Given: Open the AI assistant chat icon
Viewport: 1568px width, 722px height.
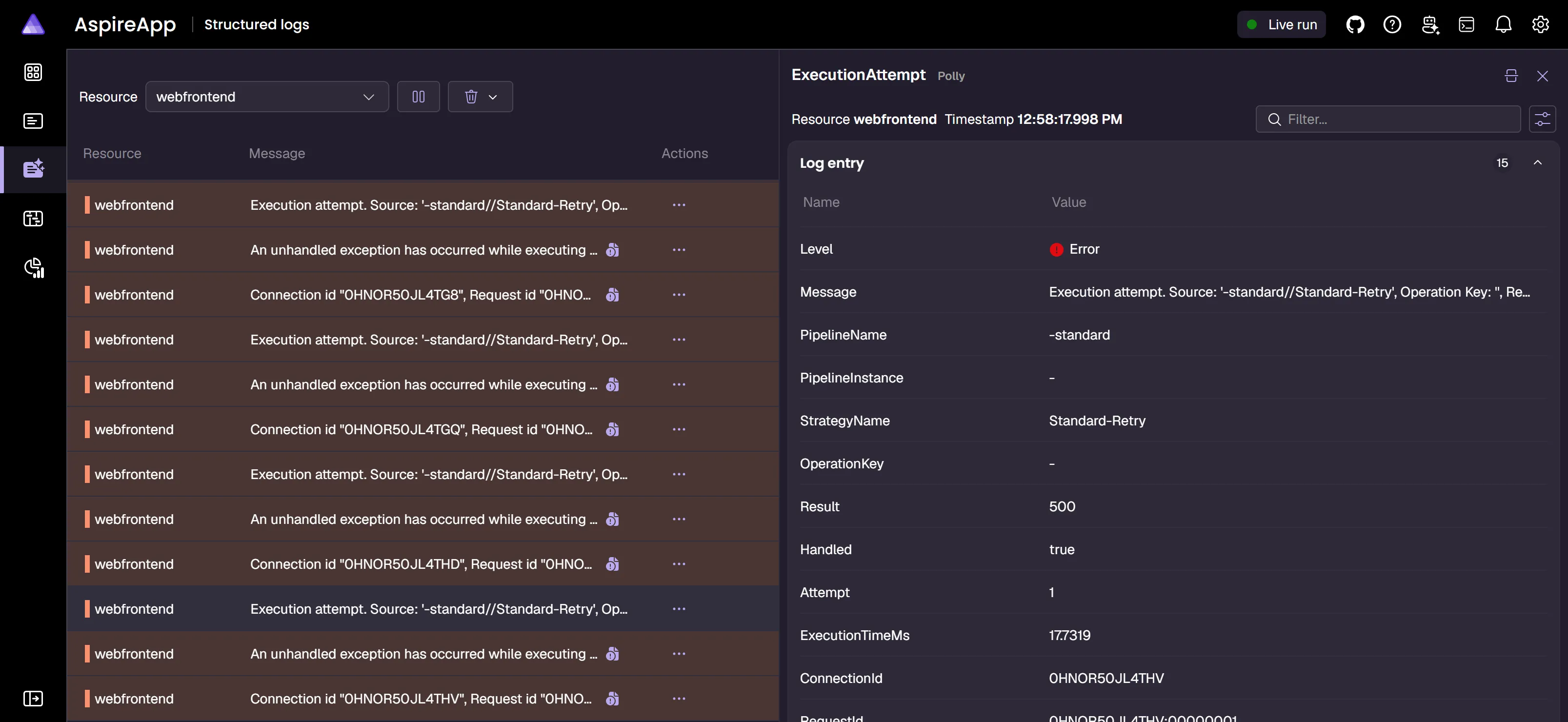Looking at the screenshot, I should tap(1430, 24).
